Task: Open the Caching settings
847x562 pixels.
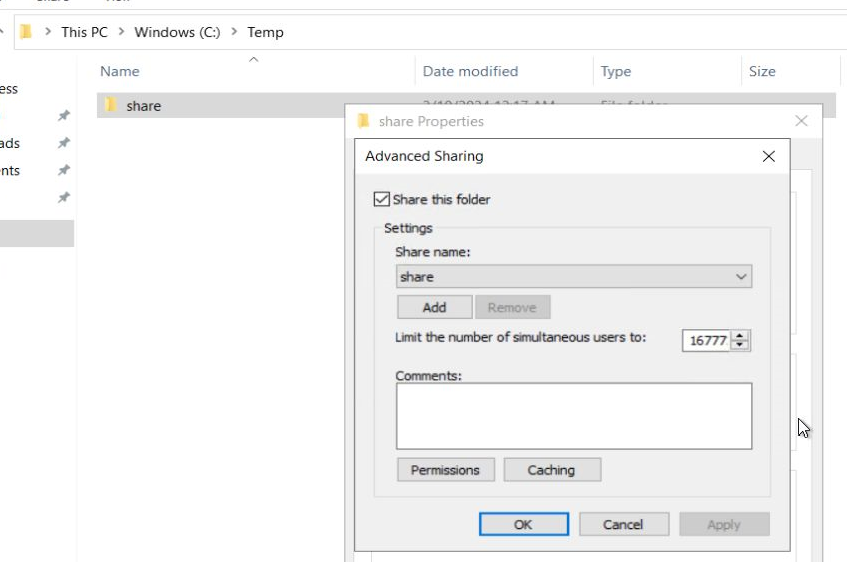Action: (552, 470)
